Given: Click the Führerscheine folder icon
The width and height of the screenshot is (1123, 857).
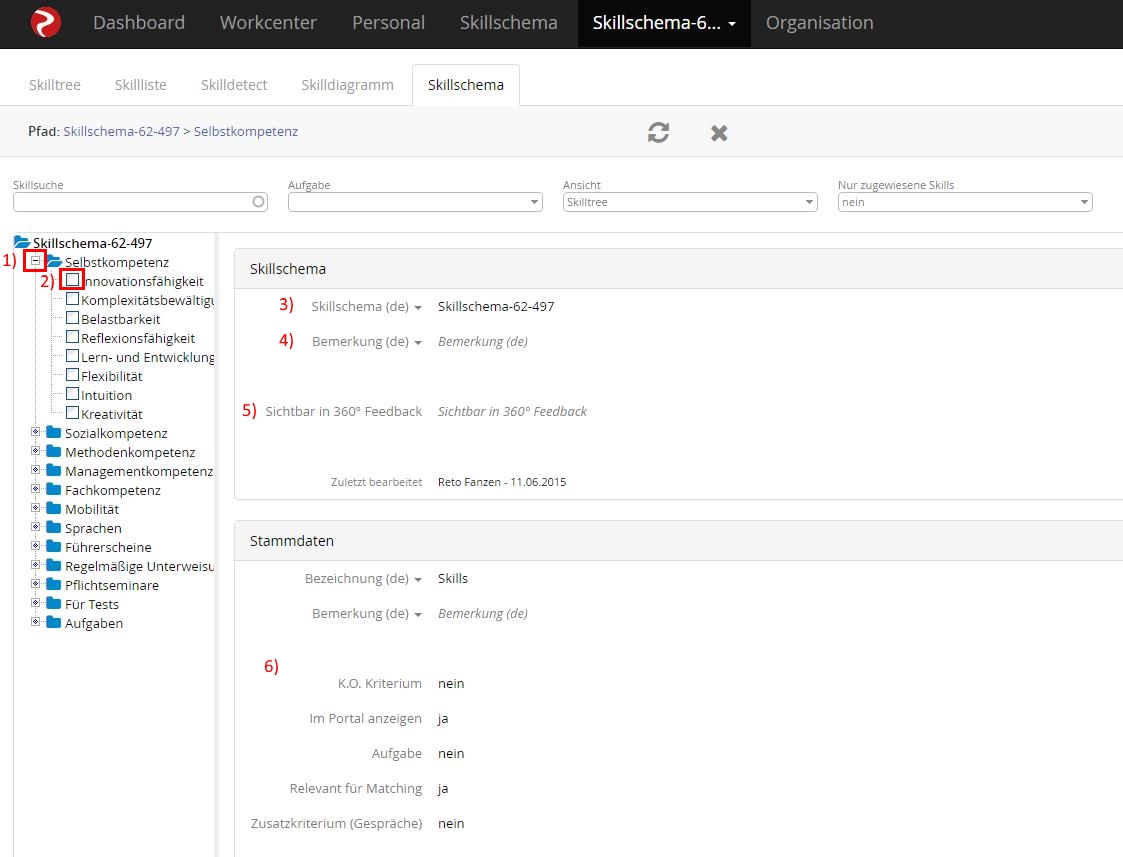Looking at the screenshot, I should tap(54, 546).
